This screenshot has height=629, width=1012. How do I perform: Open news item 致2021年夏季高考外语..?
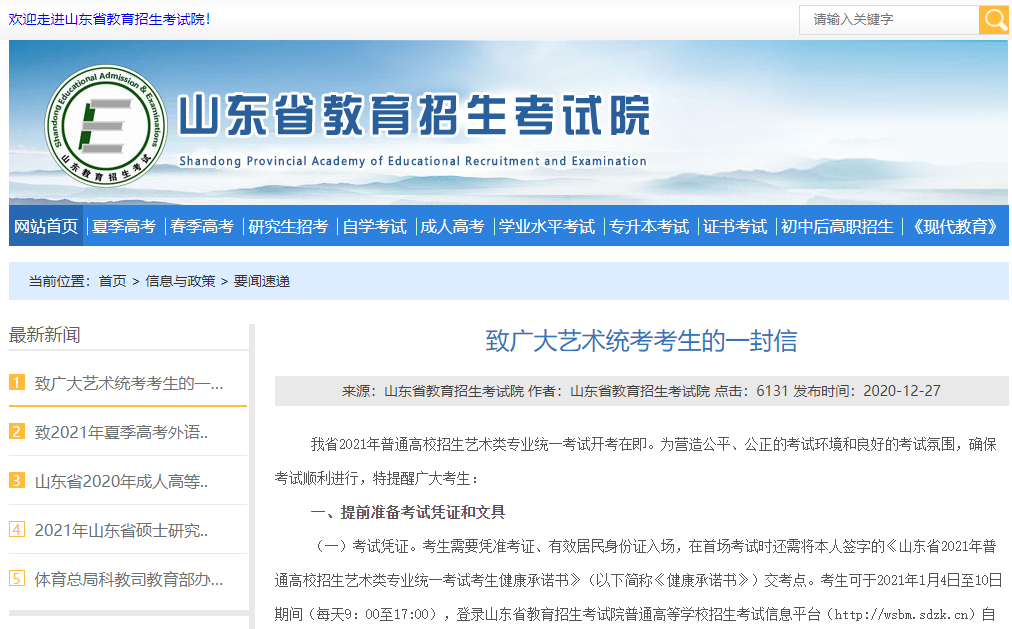[x=121, y=432]
